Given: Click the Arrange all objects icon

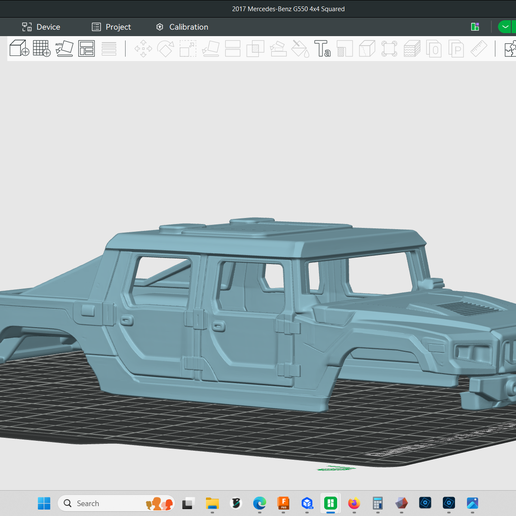Looking at the screenshot, I should [x=87, y=48].
